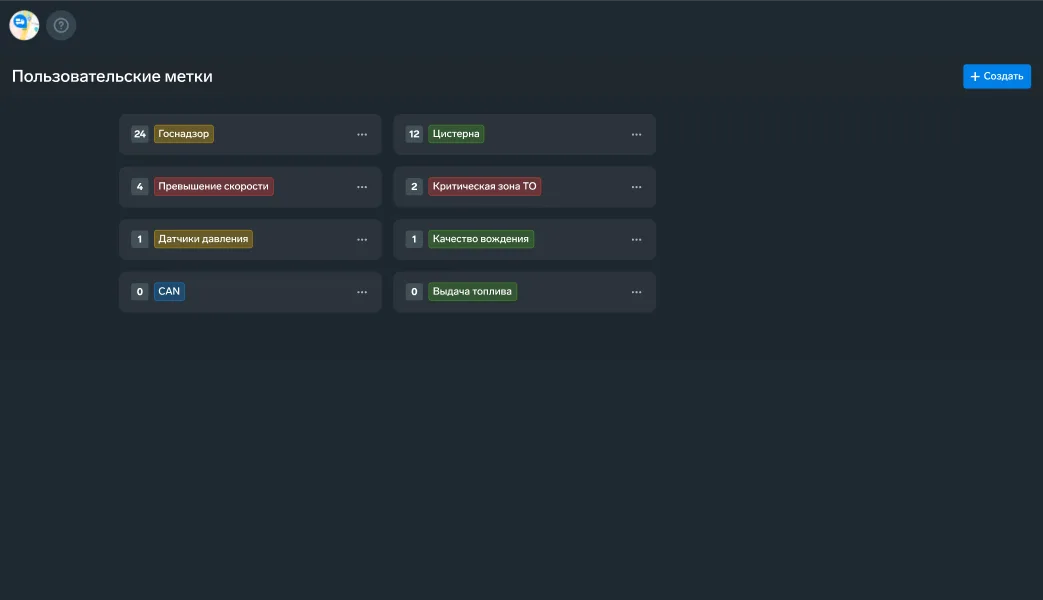Click the count badge 24 next to Госнадзор
This screenshot has height=600, width=1043.
pos(140,134)
